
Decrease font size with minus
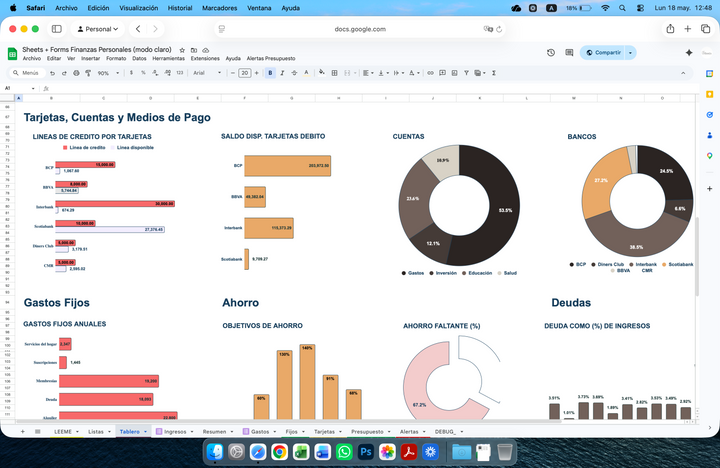[233, 73]
